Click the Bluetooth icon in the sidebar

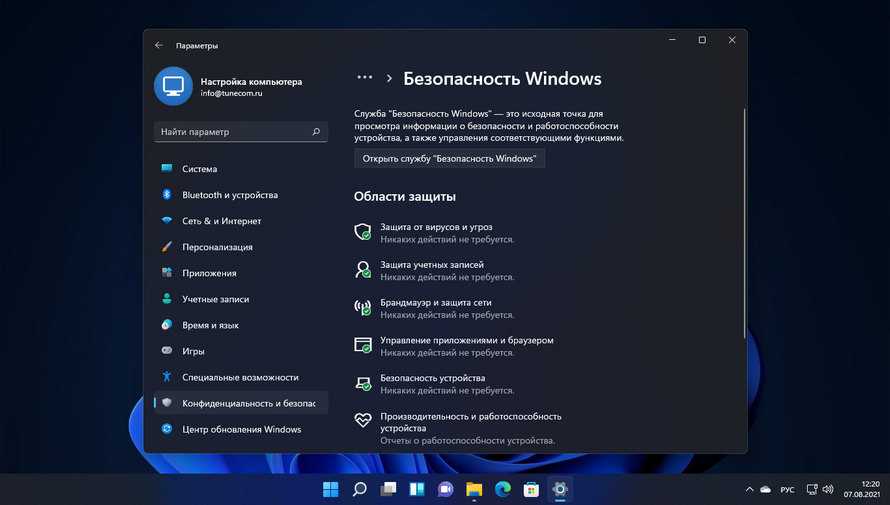click(x=167, y=195)
